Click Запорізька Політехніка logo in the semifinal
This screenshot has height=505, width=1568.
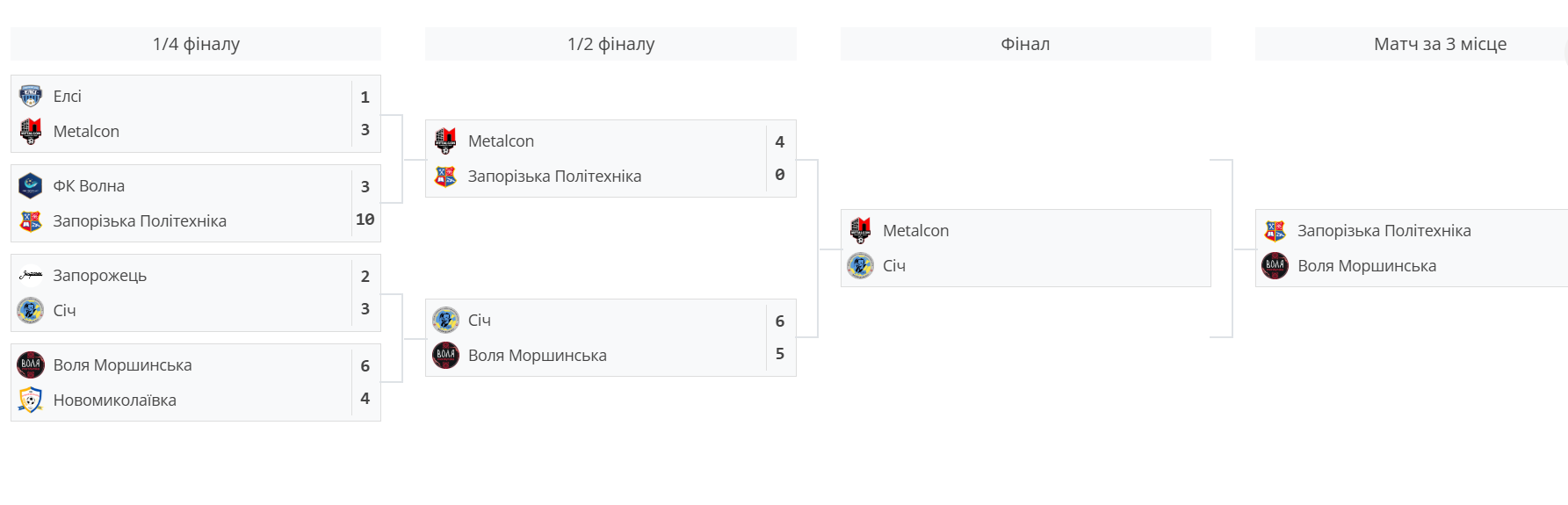(x=446, y=176)
